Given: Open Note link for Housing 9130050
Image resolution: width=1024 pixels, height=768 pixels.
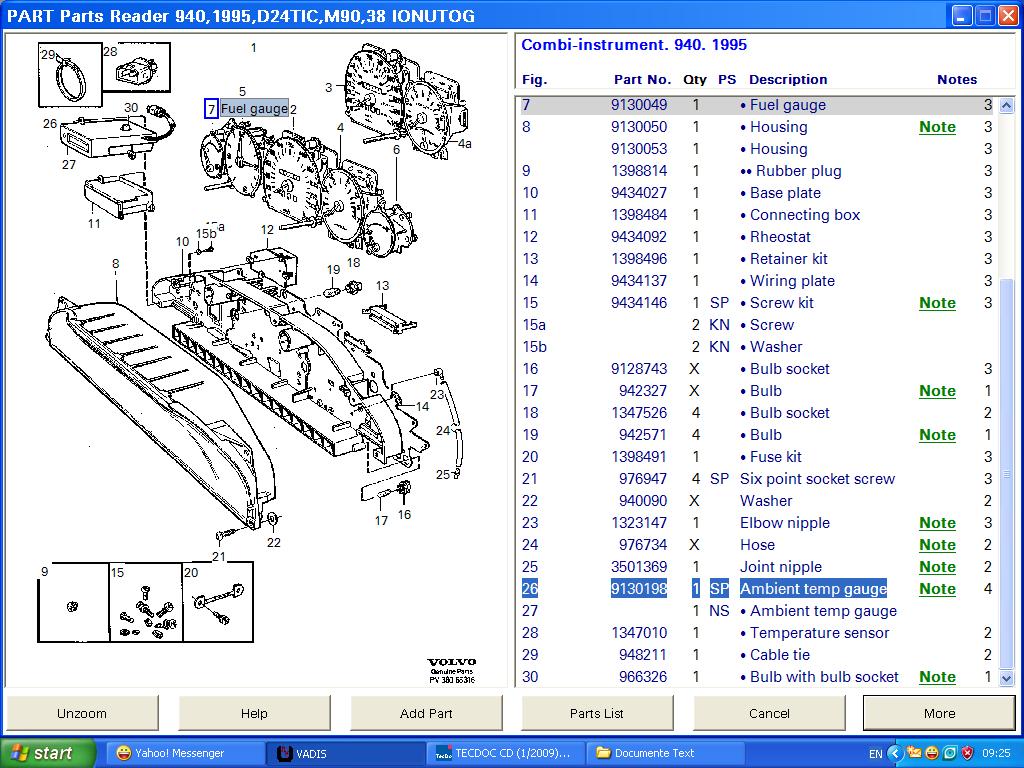Looking at the screenshot, I should (x=937, y=127).
